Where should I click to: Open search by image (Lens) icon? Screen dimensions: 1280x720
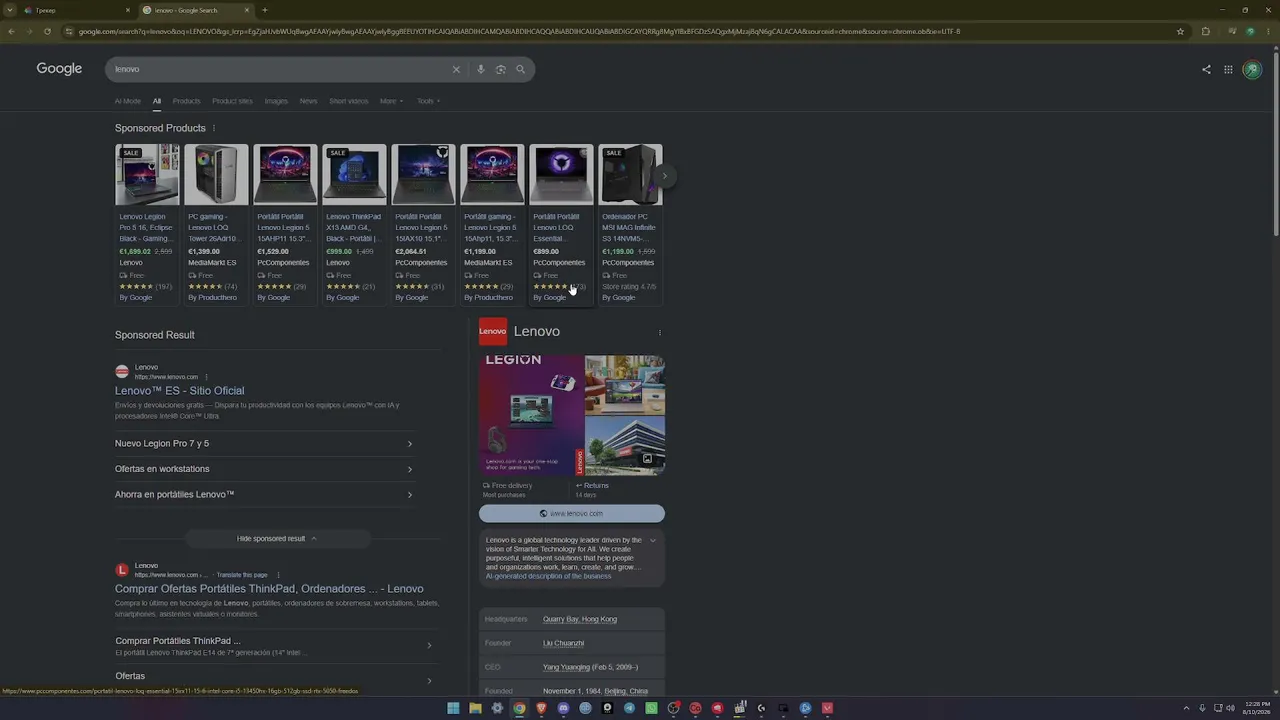tap(501, 69)
